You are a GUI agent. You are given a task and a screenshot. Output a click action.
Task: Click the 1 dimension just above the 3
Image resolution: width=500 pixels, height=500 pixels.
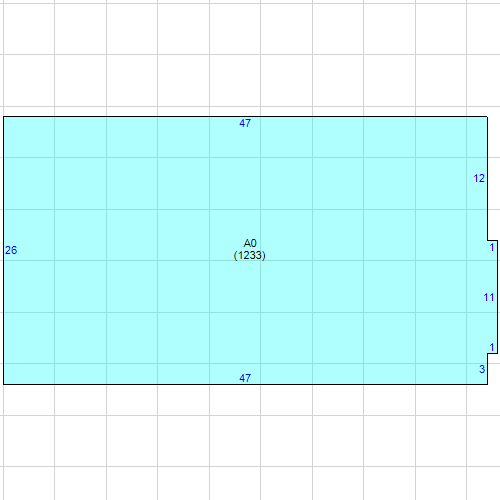tap(492, 347)
